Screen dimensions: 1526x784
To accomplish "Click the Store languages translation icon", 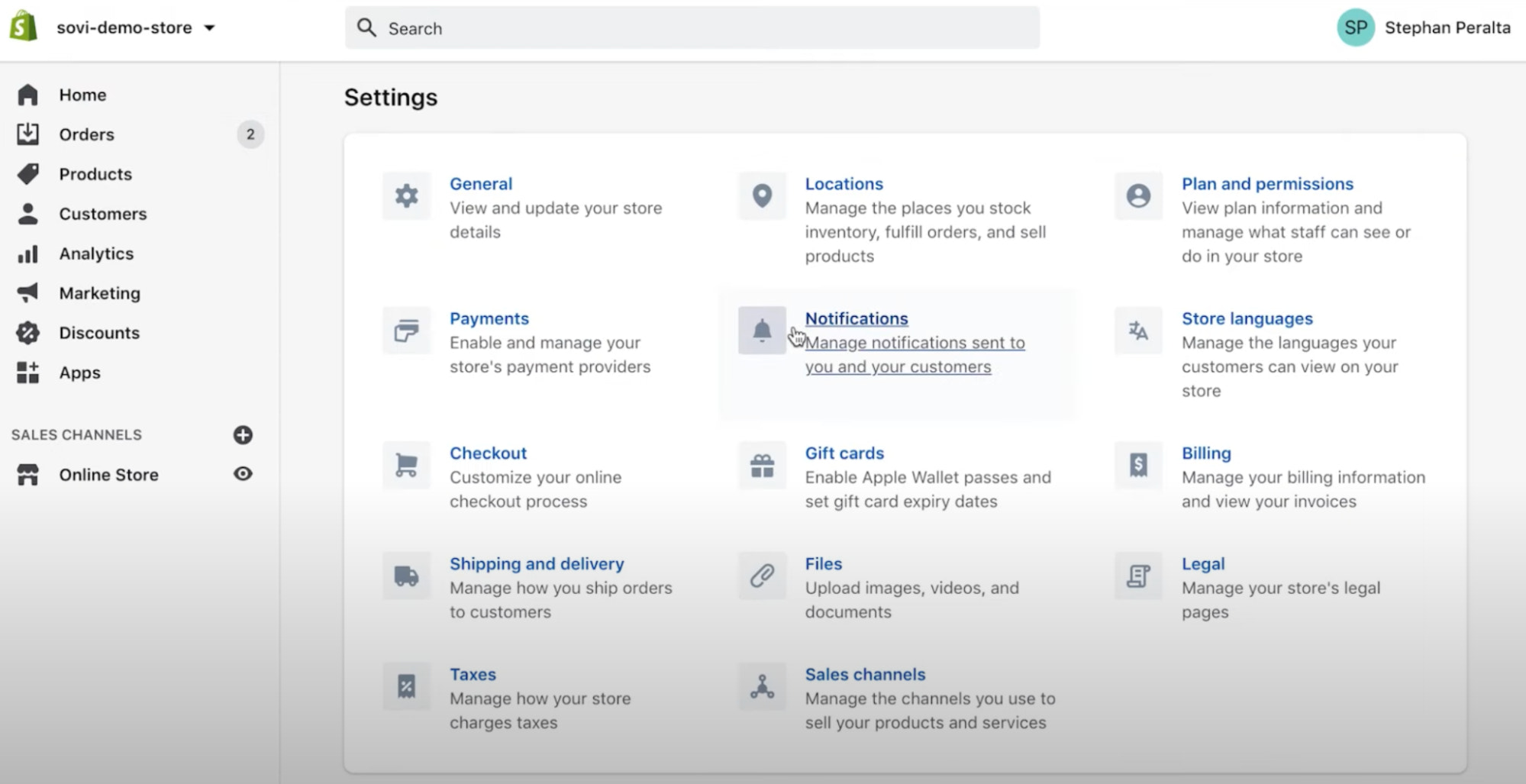I will pyautogui.click(x=1138, y=331).
